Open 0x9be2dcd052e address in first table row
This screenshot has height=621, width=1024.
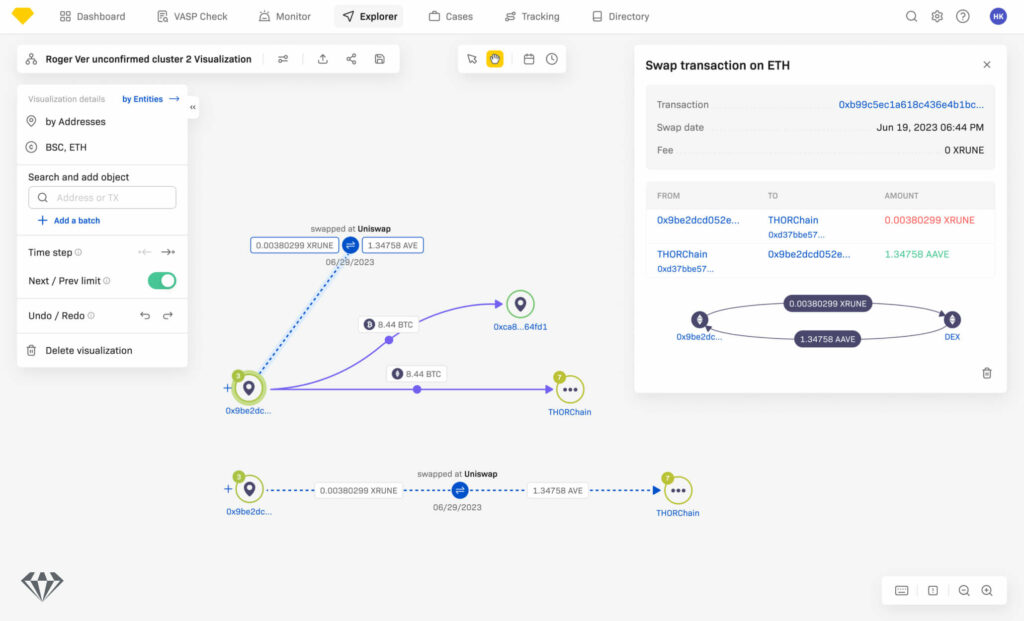point(698,220)
